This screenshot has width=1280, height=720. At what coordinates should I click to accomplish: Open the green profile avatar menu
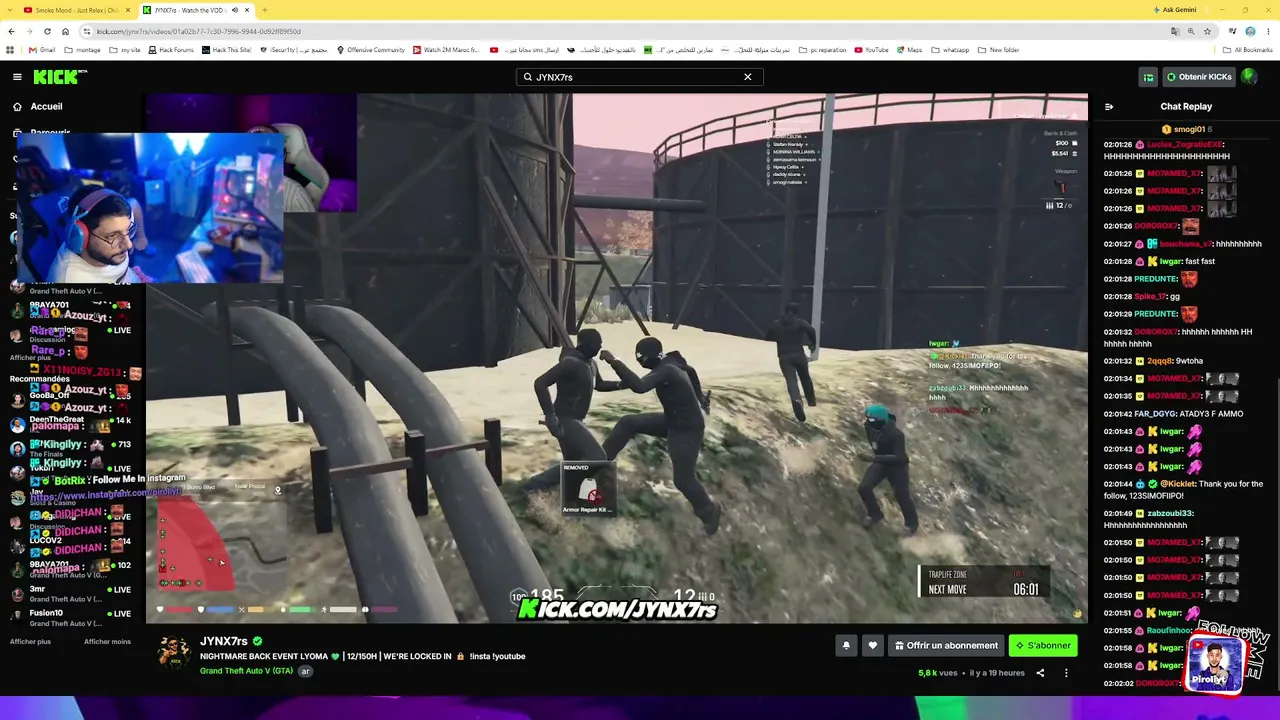click(1249, 77)
